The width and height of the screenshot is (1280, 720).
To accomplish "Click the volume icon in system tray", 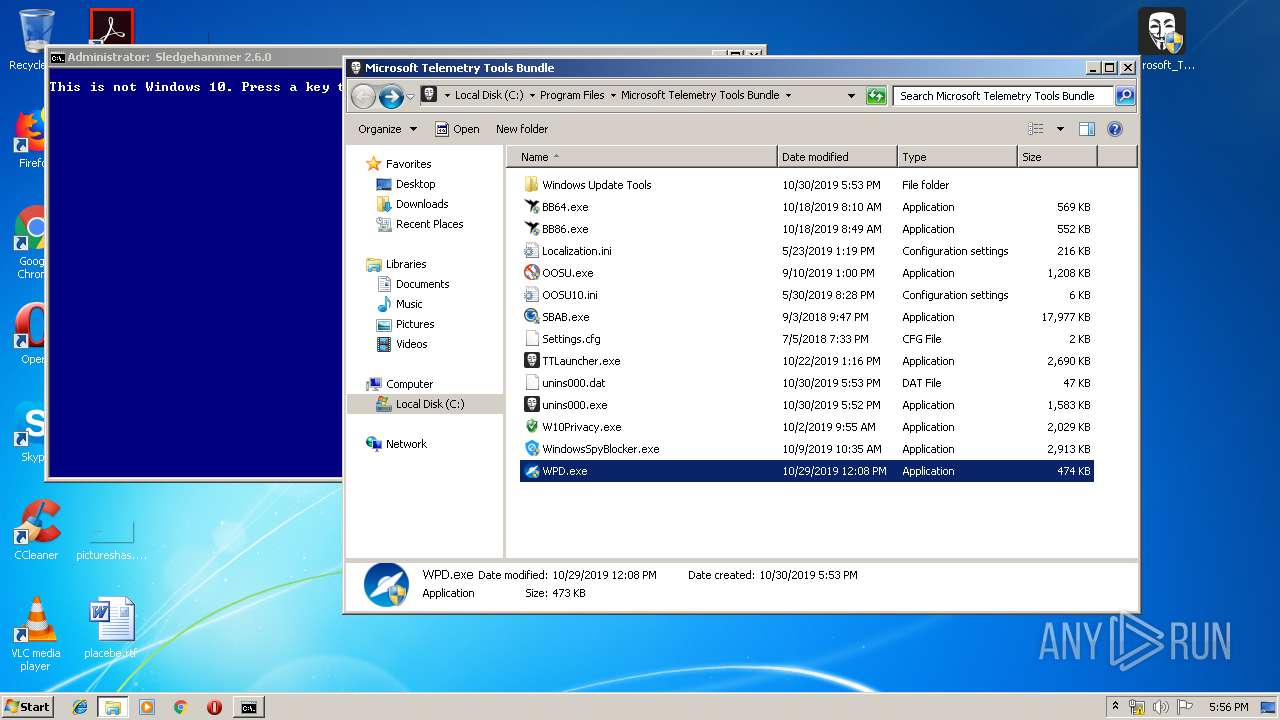I will pos(1161,707).
